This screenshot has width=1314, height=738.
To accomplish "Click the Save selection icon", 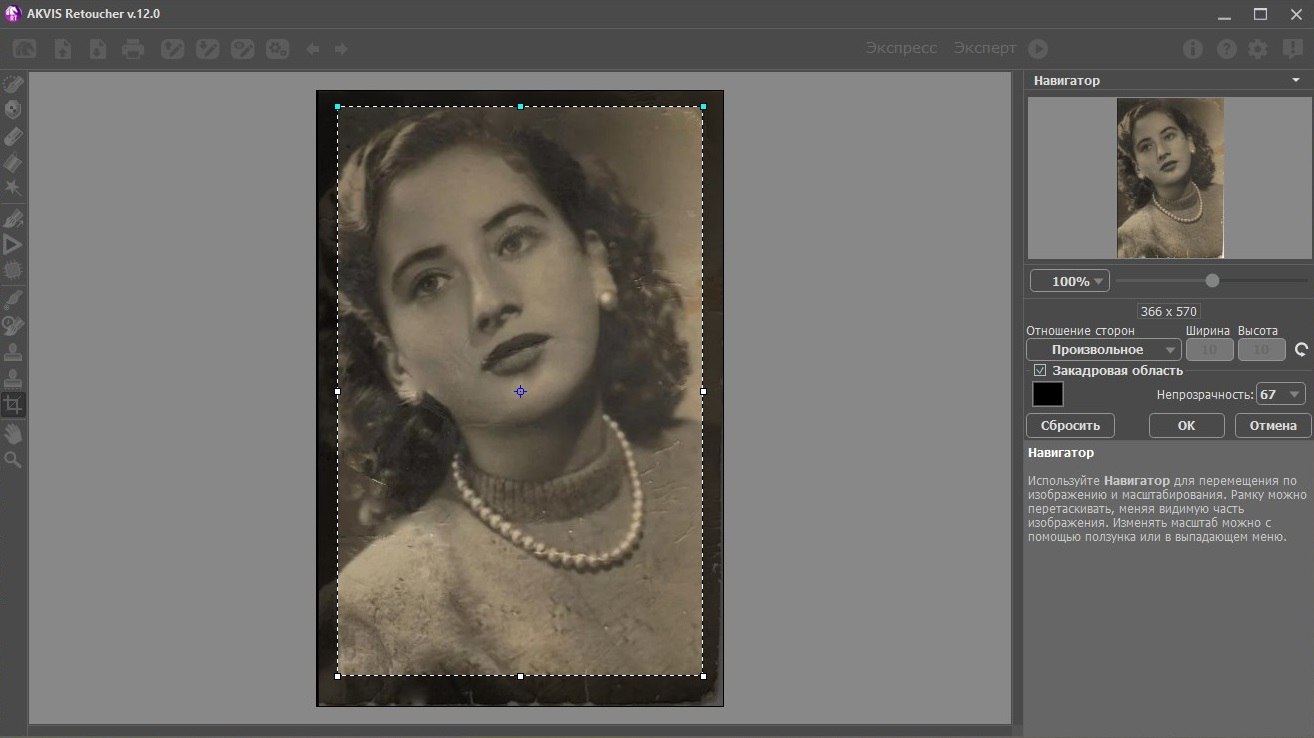I will [x=208, y=48].
